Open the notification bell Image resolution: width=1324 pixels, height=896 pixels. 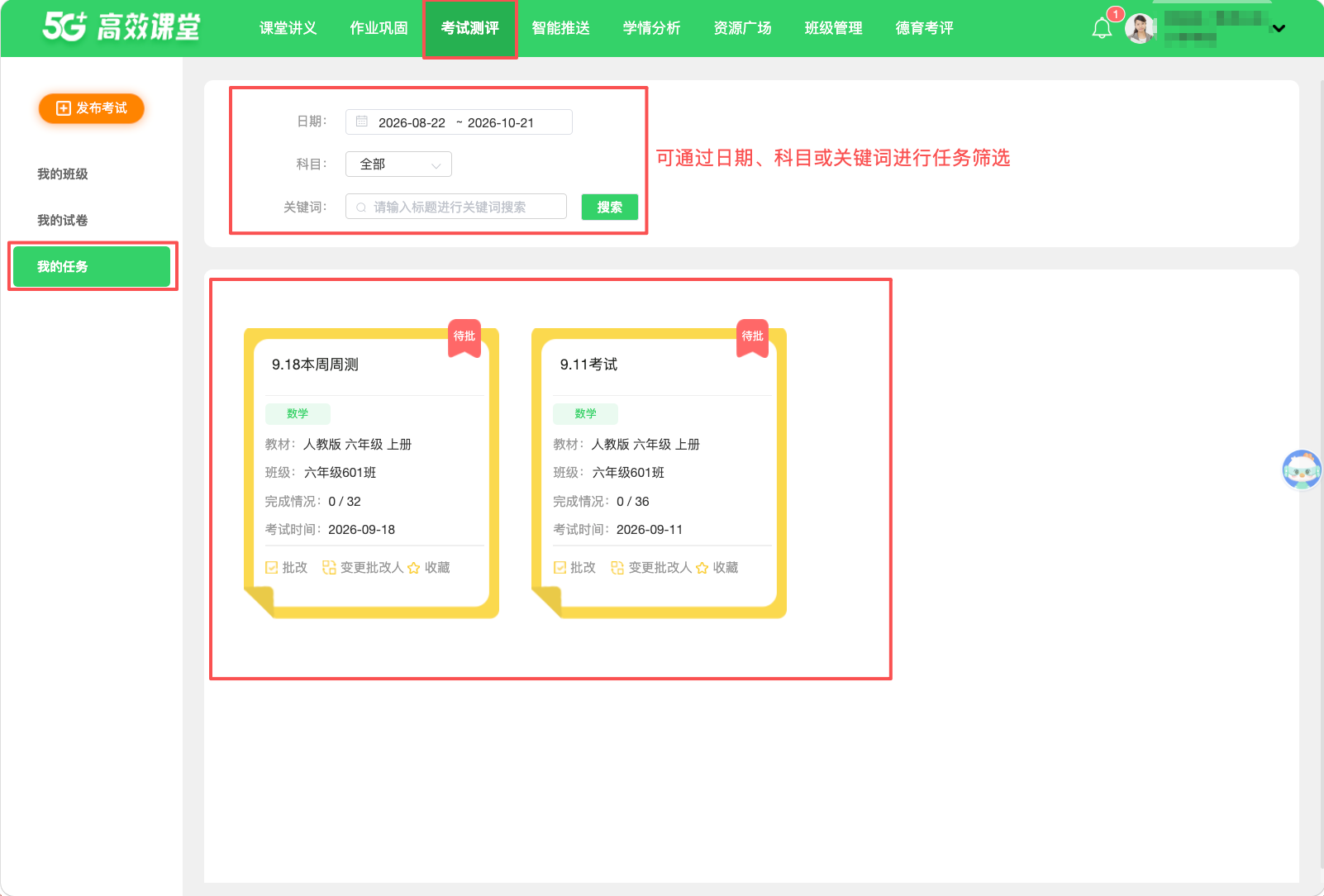1102,29
